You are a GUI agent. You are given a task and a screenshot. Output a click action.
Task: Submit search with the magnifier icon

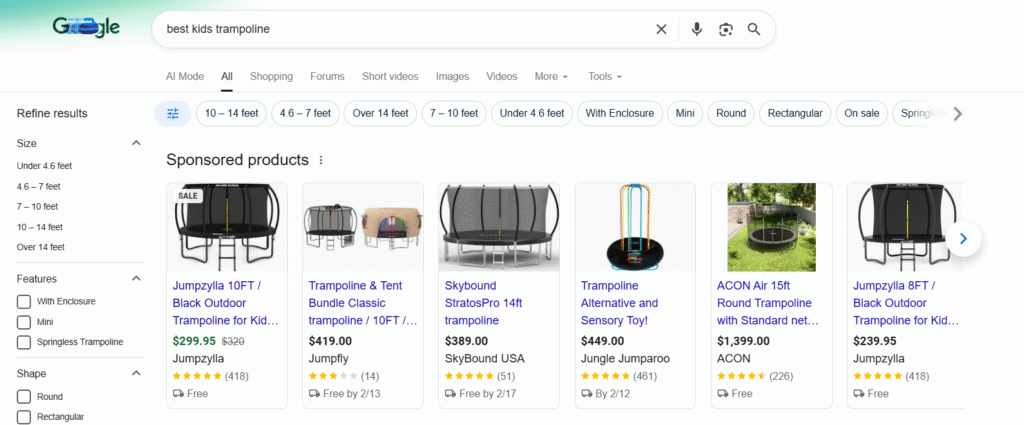[x=754, y=29]
